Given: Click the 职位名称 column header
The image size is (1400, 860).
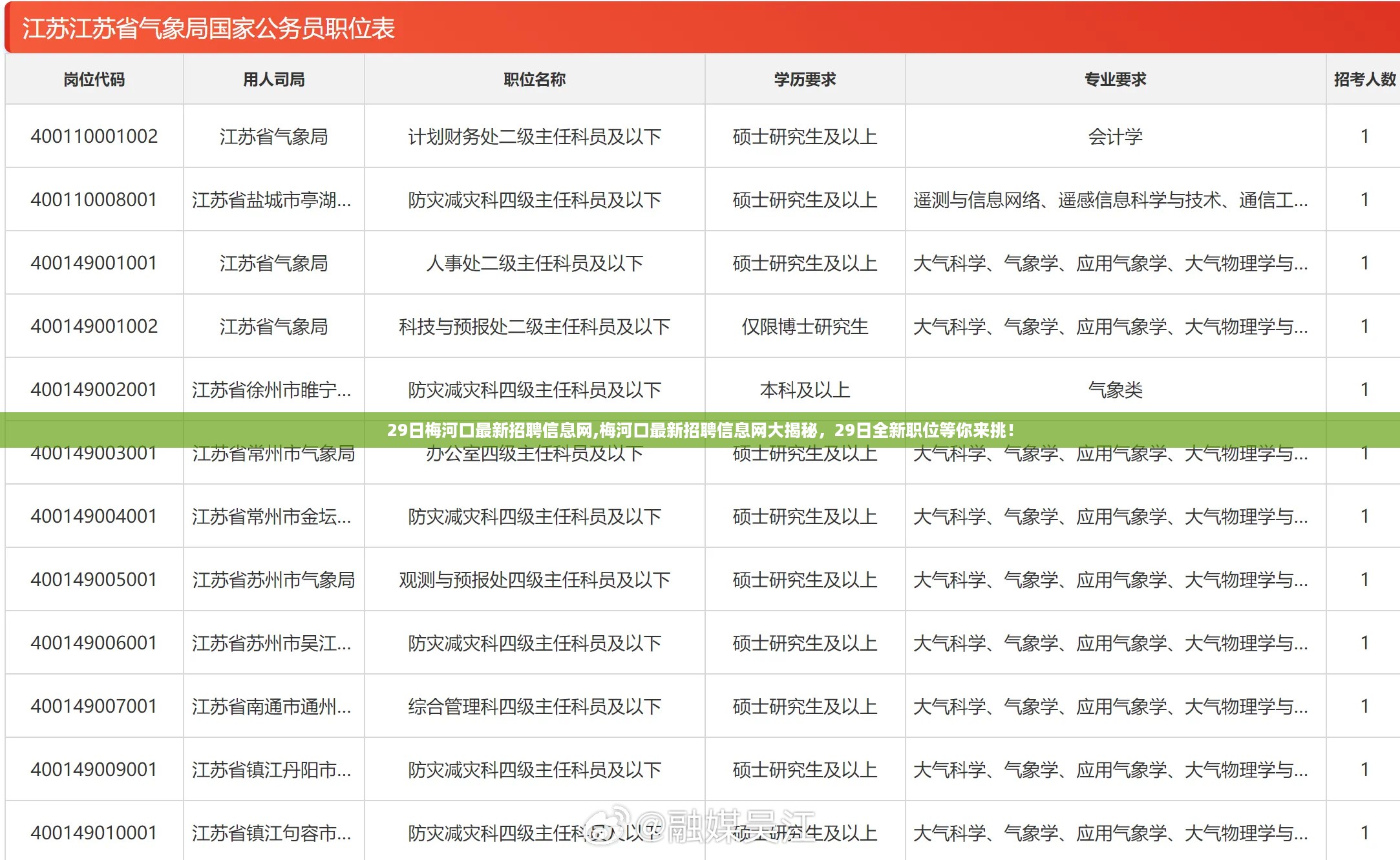Looking at the screenshot, I should coord(535,79).
